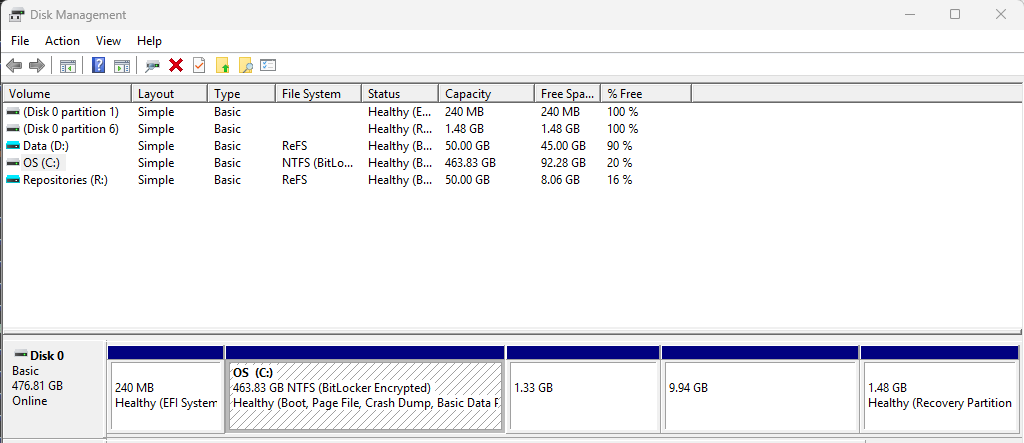Sort by the Capacity column header
1024x443 pixels.
point(468,94)
